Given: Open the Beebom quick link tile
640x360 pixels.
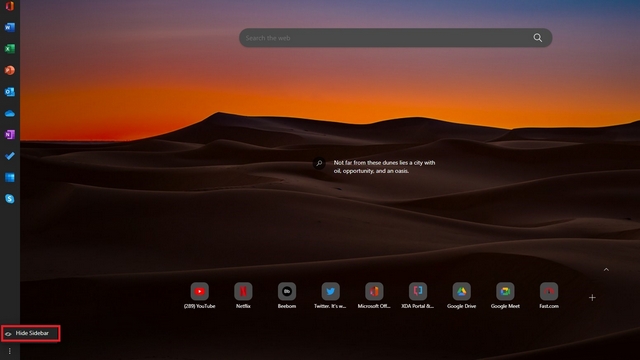Looking at the screenshot, I should pyautogui.click(x=287, y=296).
